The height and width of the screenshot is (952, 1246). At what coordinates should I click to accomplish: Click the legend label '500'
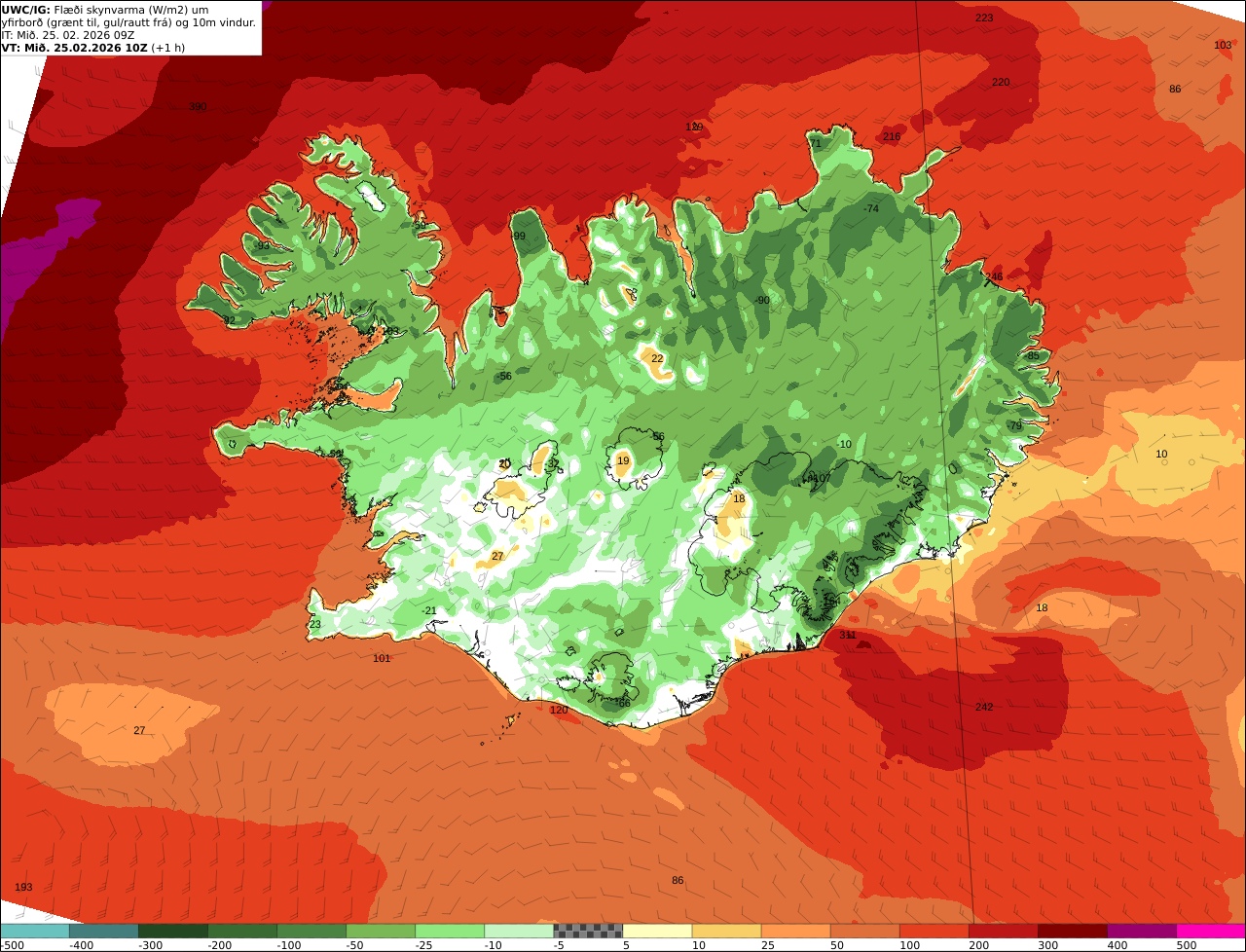point(1187,945)
